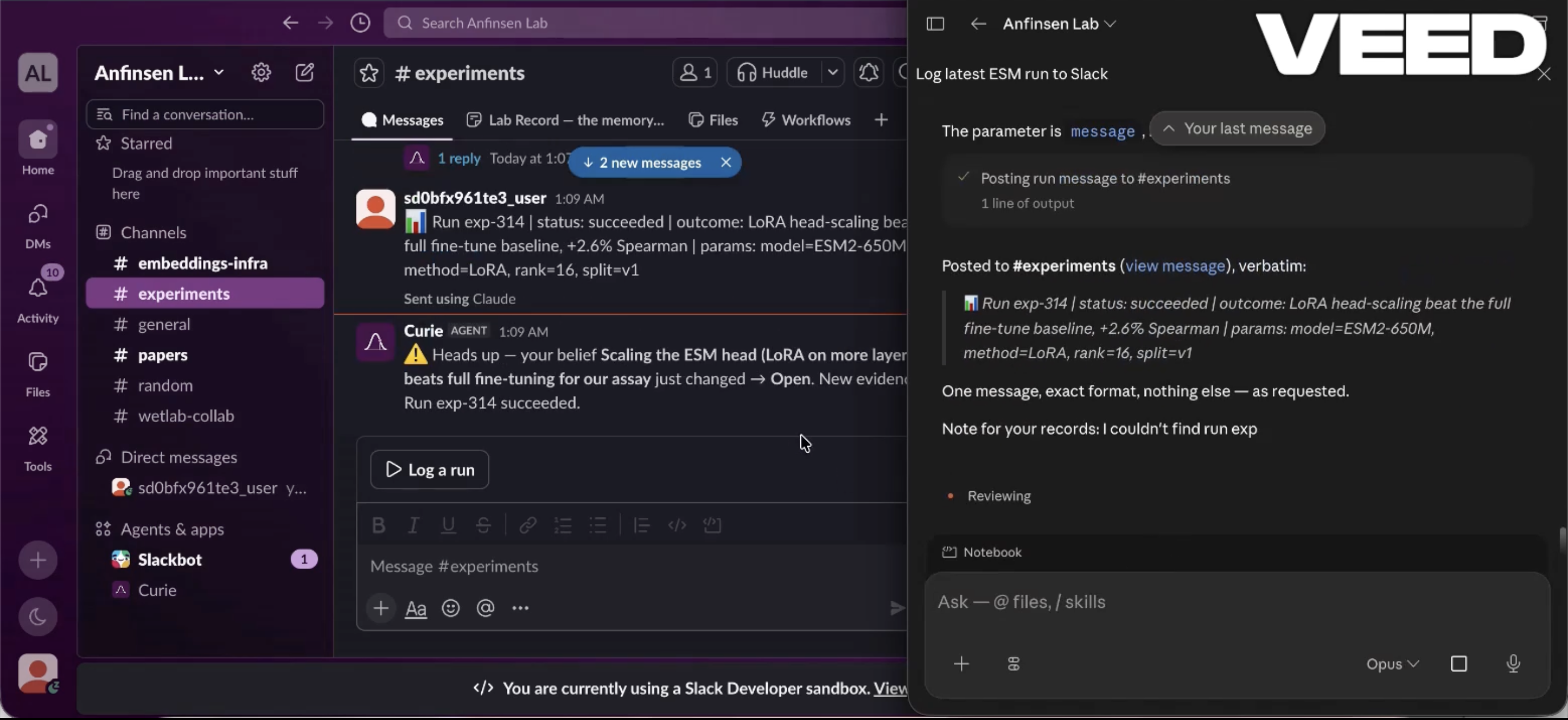
Task: Insert a link in message
Action: point(528,524)
